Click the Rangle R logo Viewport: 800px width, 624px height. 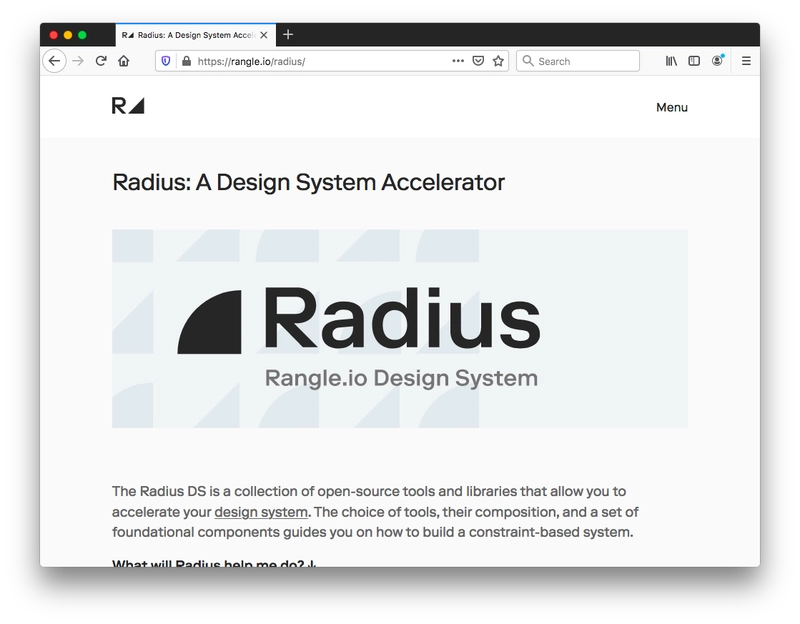point(128,106)
